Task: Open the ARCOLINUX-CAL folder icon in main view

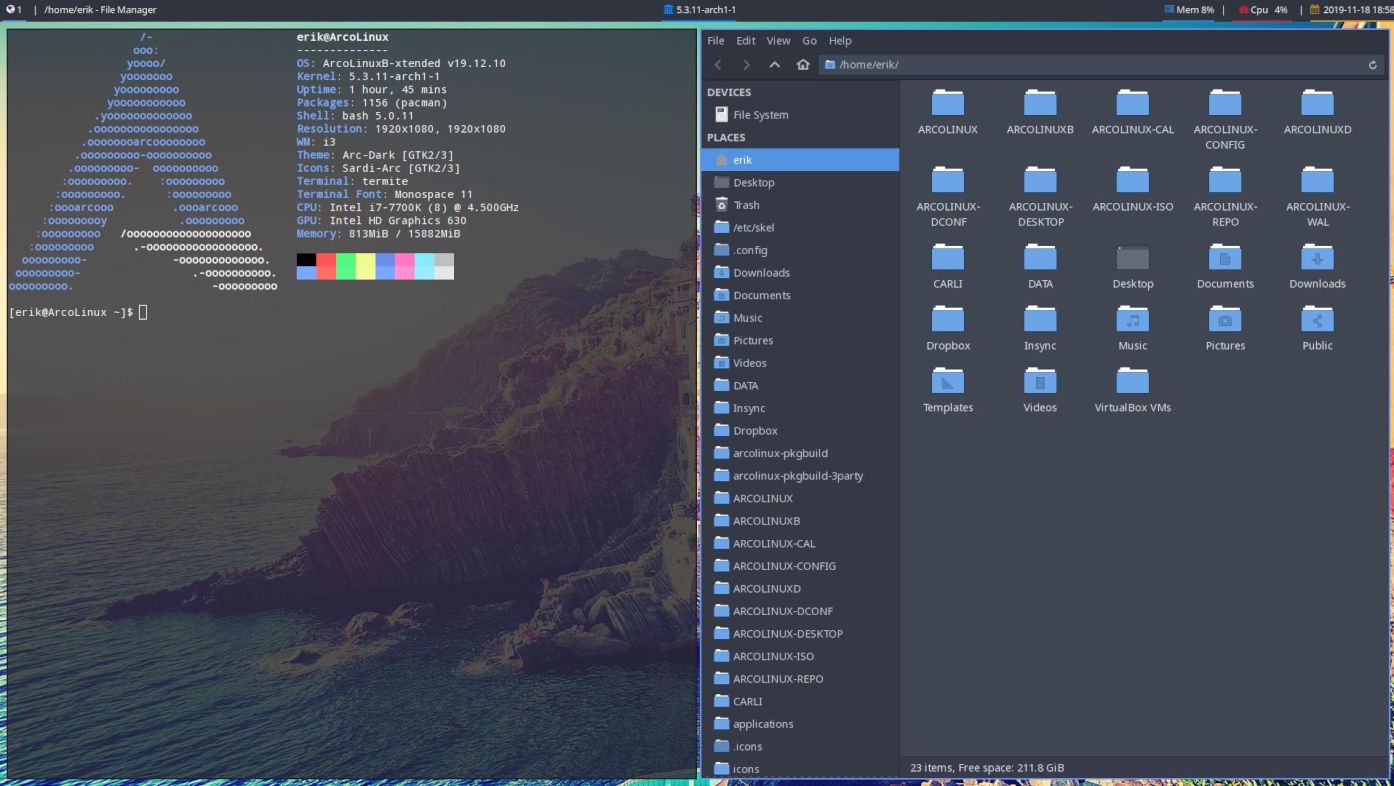Action: [x=1132, y=102]
